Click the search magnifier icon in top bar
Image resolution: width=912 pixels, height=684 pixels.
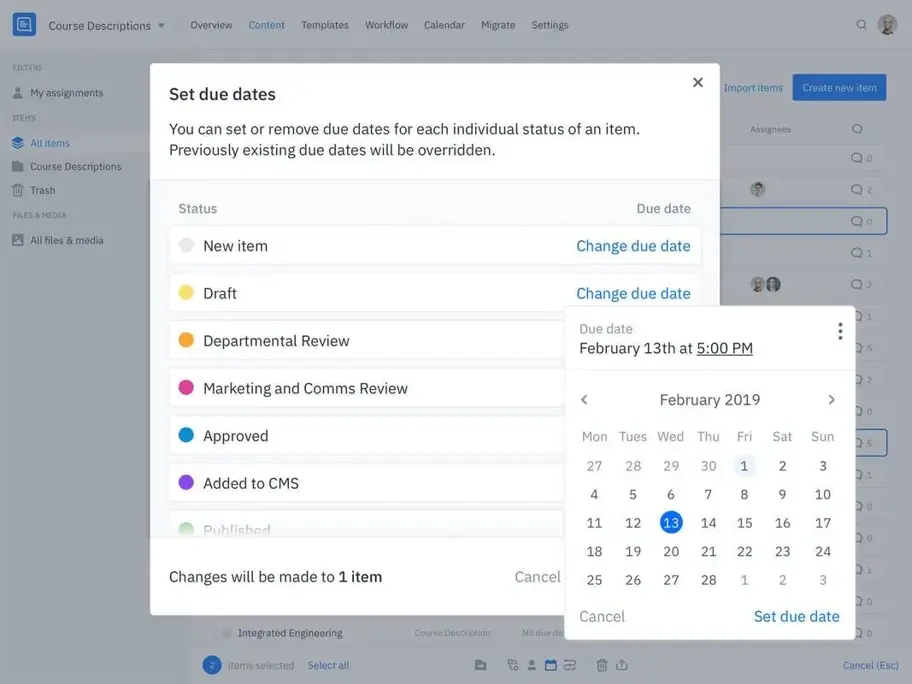coord(861,26)
